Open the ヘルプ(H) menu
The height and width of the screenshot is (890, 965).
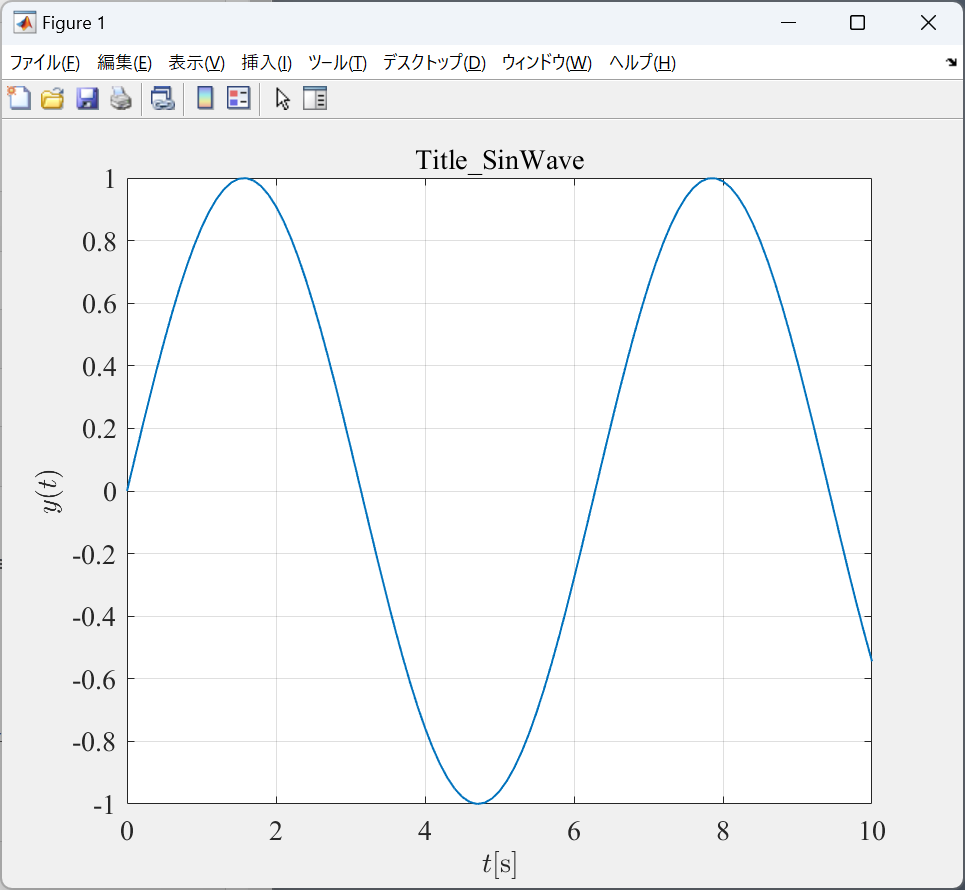643,63
